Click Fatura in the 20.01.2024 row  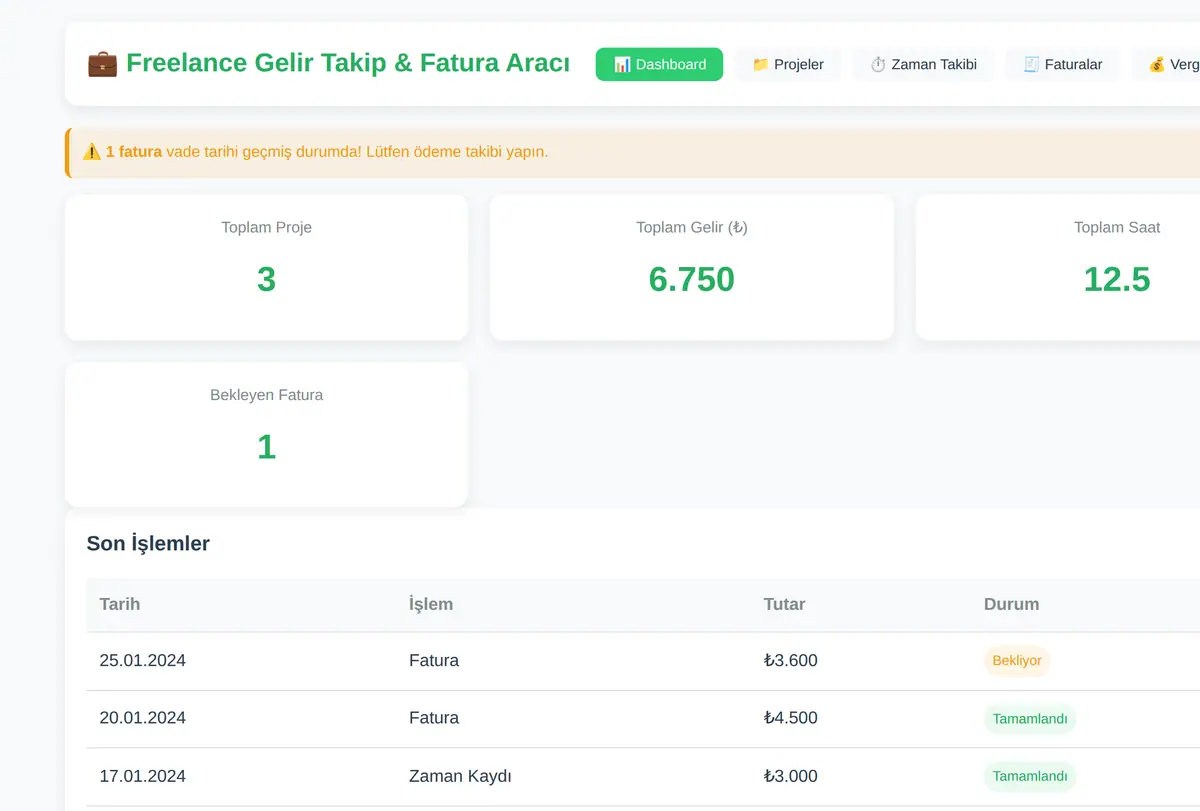tap(434, 718)
